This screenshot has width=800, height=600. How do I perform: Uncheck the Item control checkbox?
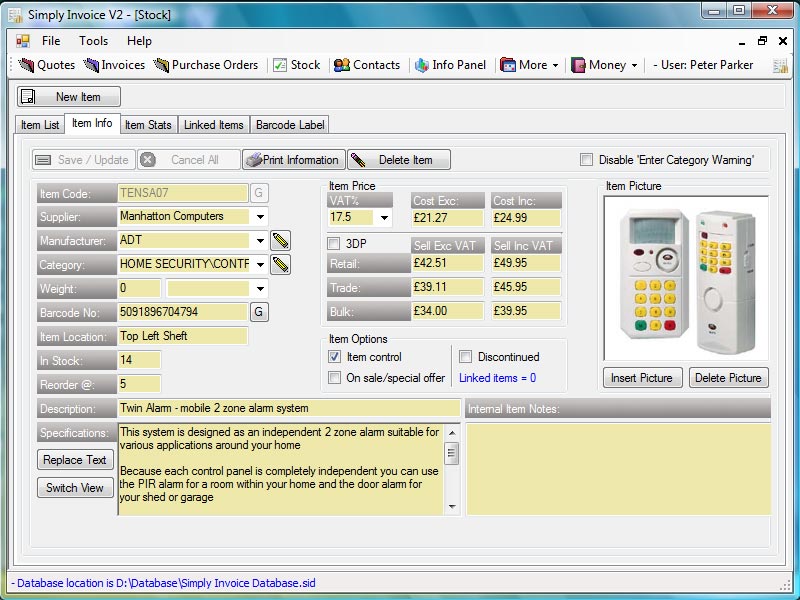pos(335,357)
